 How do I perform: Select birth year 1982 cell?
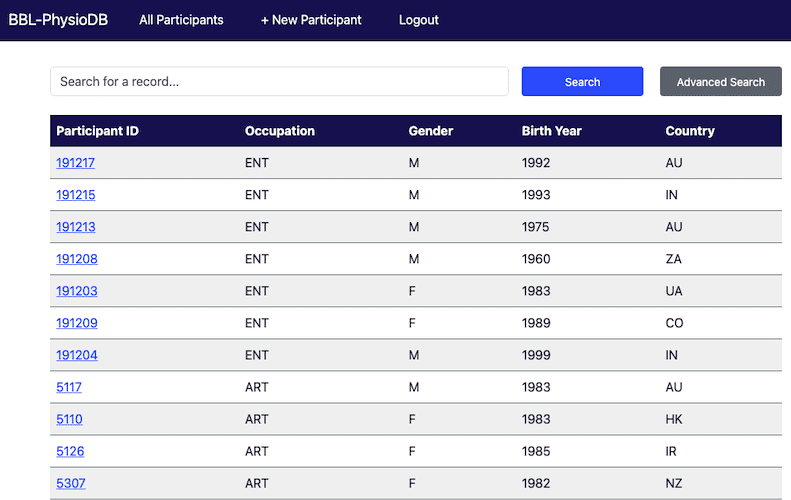[536, 483]
